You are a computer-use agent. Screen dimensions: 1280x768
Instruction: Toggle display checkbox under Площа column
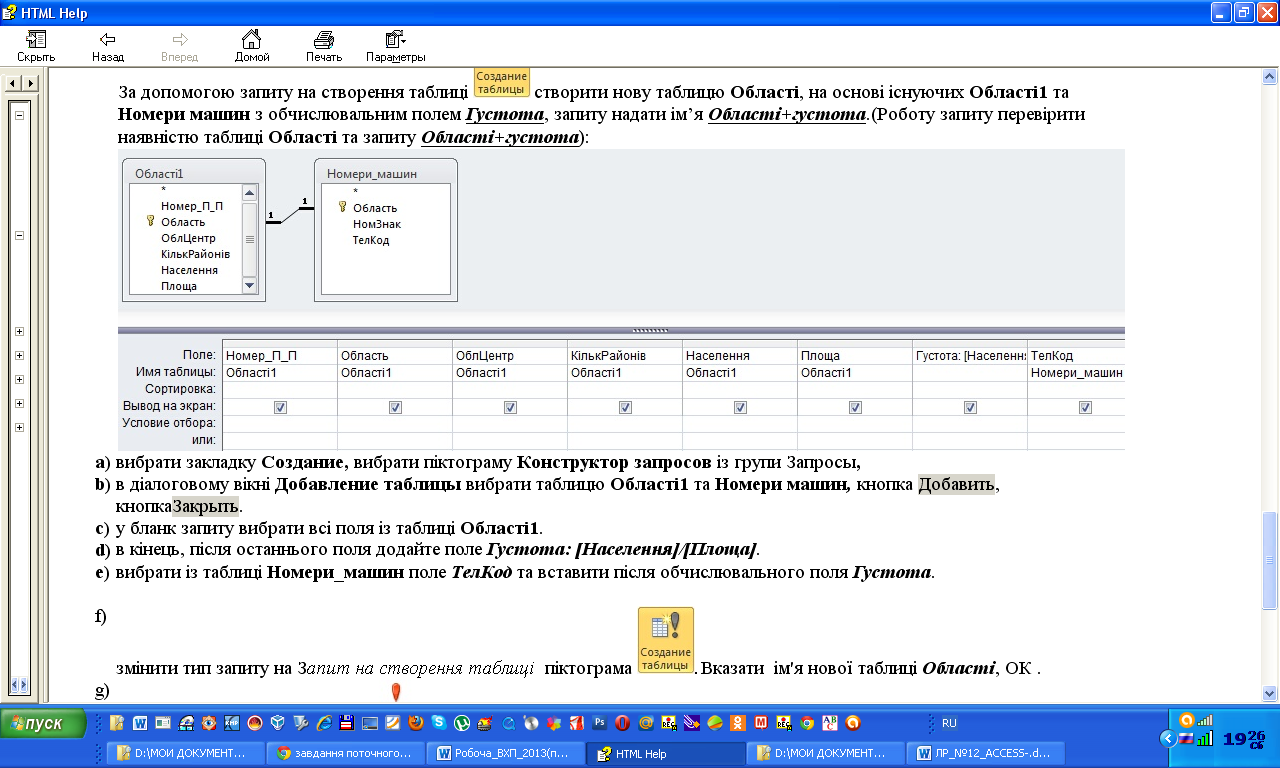855,407
